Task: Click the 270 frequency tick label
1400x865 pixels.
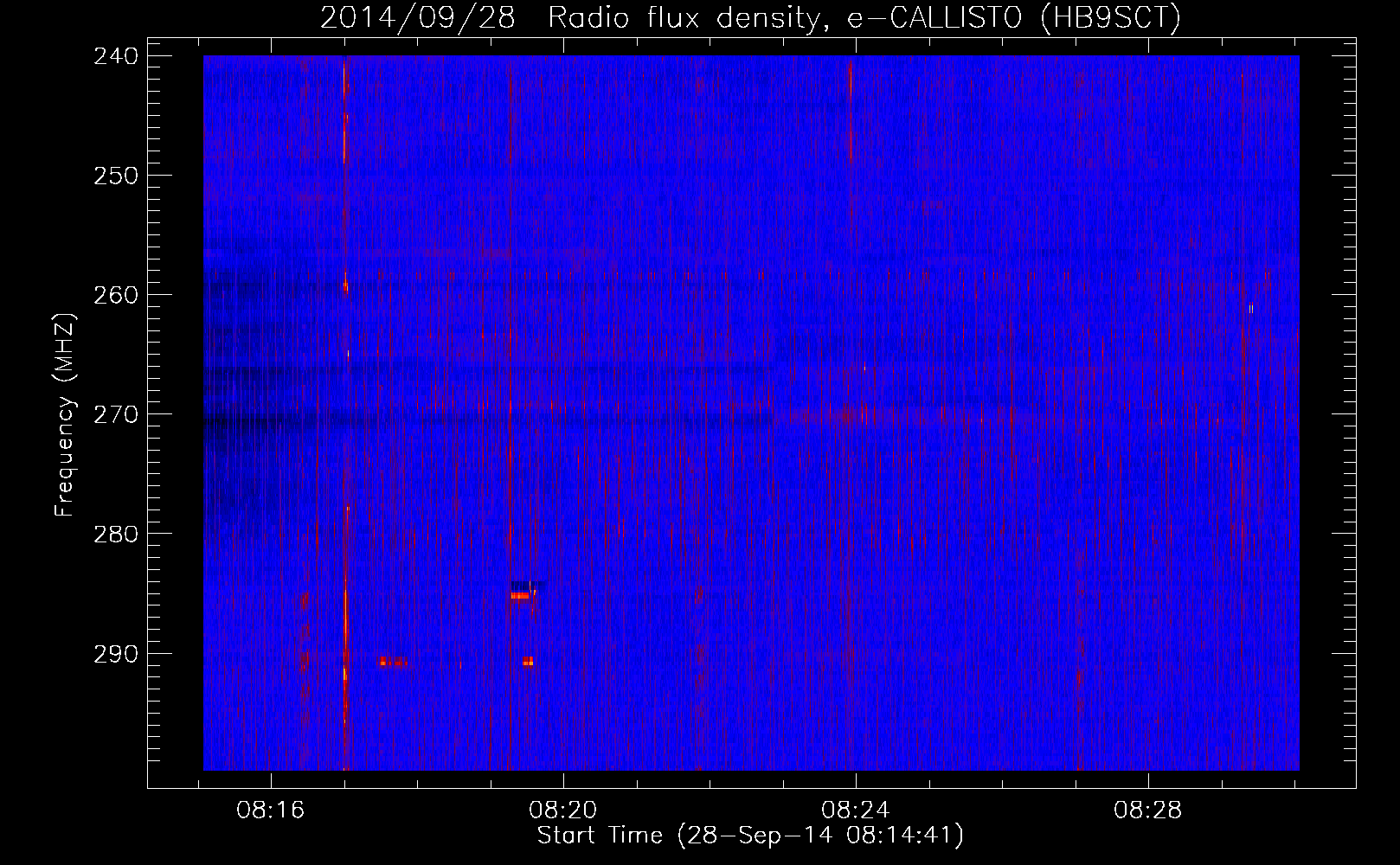Action: [x=115, y=414]
